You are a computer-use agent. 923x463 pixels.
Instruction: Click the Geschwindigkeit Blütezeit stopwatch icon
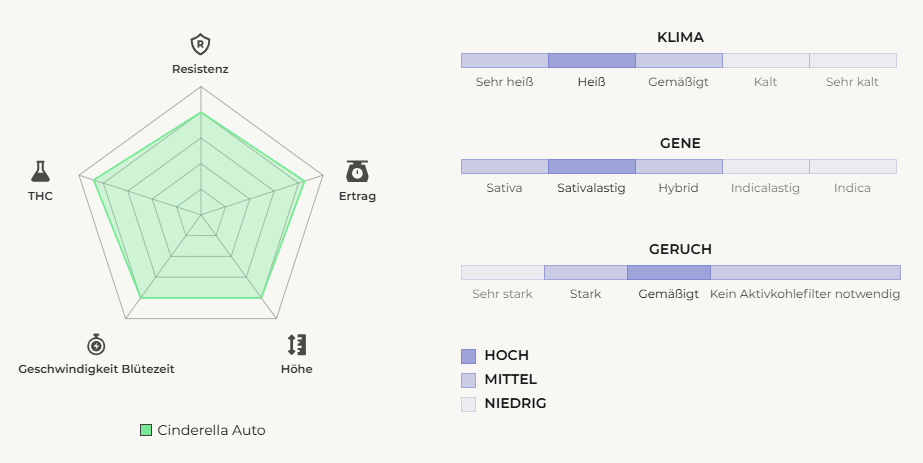click(96, 344)
